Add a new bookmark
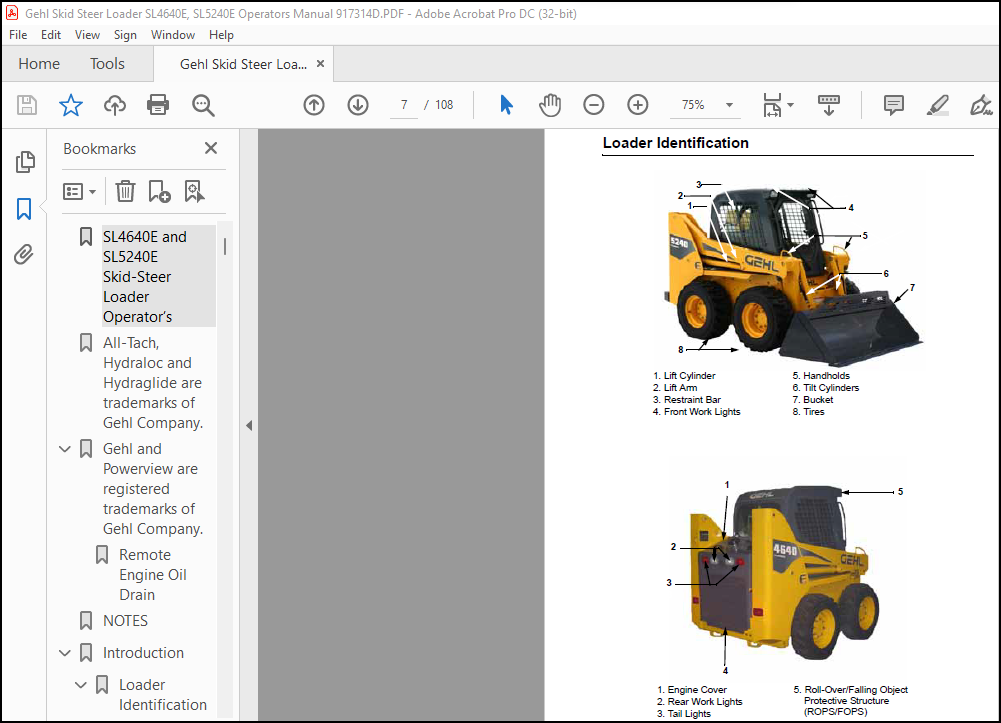 click(x=159, y=191)
